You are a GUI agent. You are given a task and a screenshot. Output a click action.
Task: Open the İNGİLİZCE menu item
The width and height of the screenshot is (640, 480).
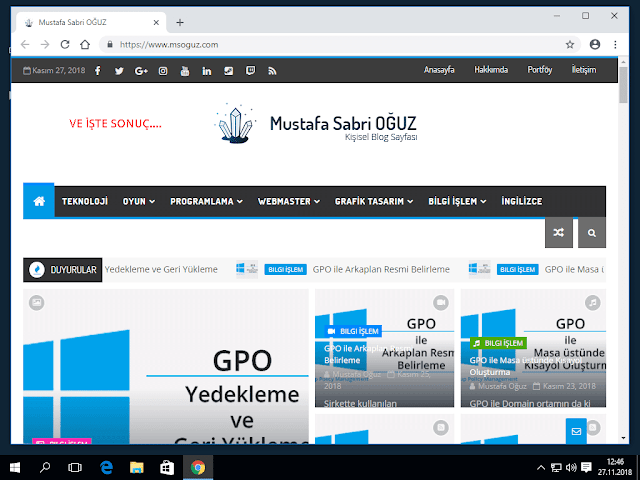click(x=522, y=201)
